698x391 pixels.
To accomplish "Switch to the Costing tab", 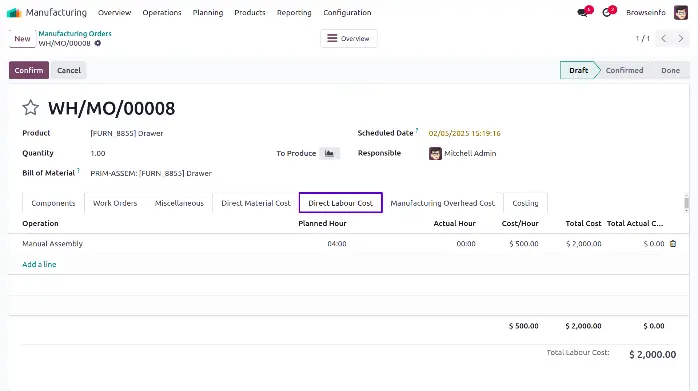I will (525, 203).
